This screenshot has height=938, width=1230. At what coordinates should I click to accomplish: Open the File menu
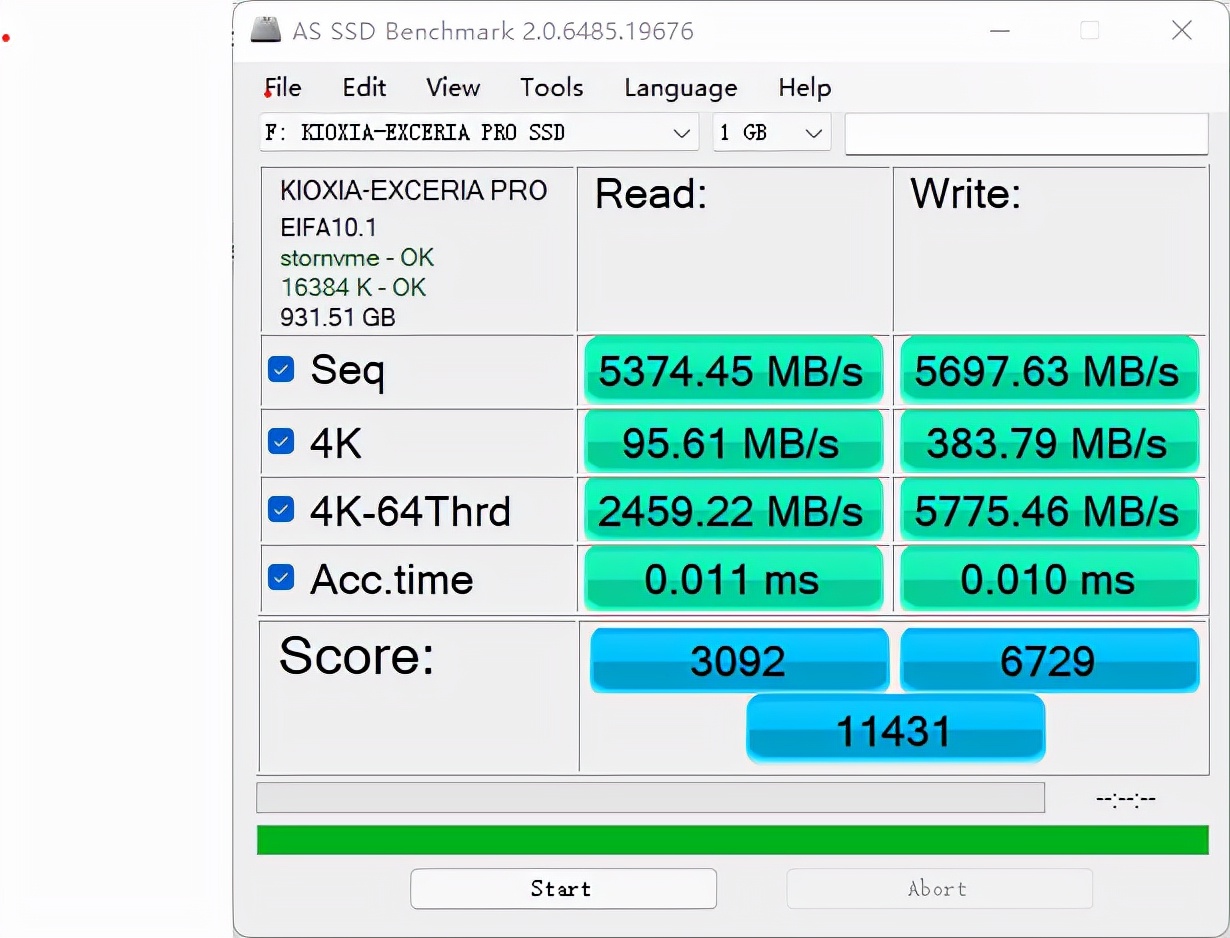283,88
